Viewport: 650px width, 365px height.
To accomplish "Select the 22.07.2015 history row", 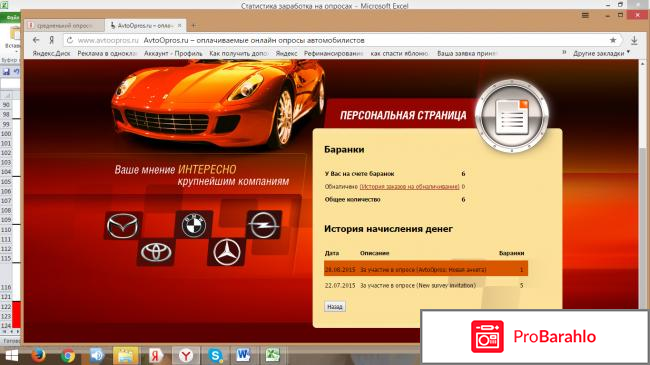I will point(426,285).
